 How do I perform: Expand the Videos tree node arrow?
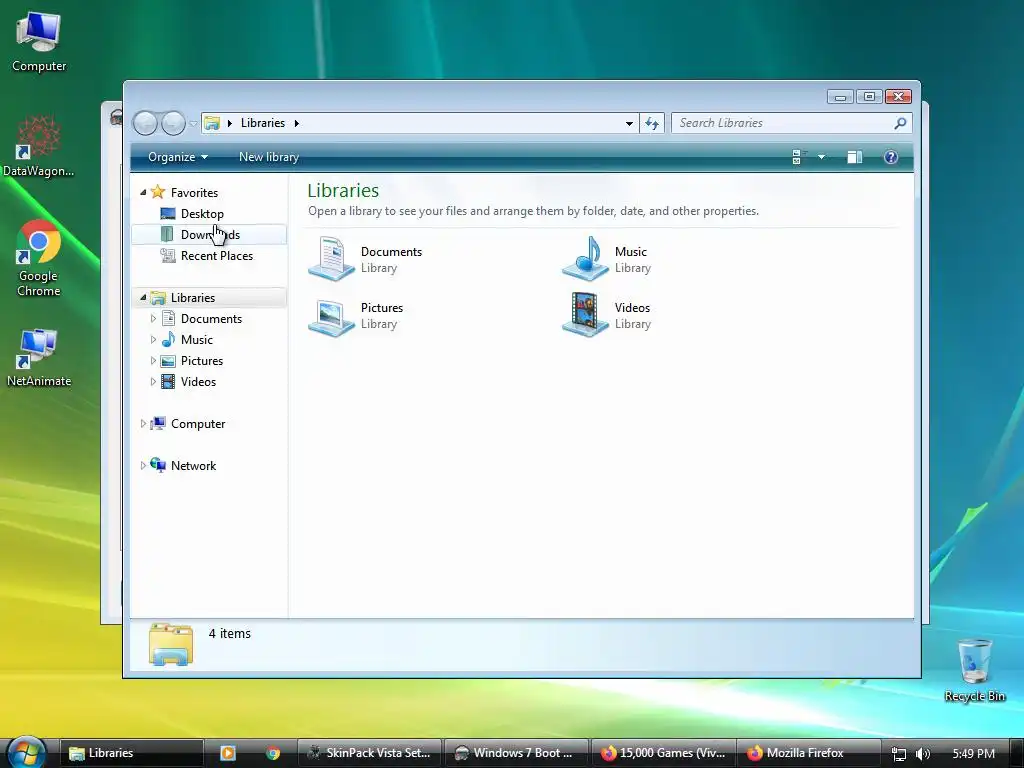tap(153, 381)
